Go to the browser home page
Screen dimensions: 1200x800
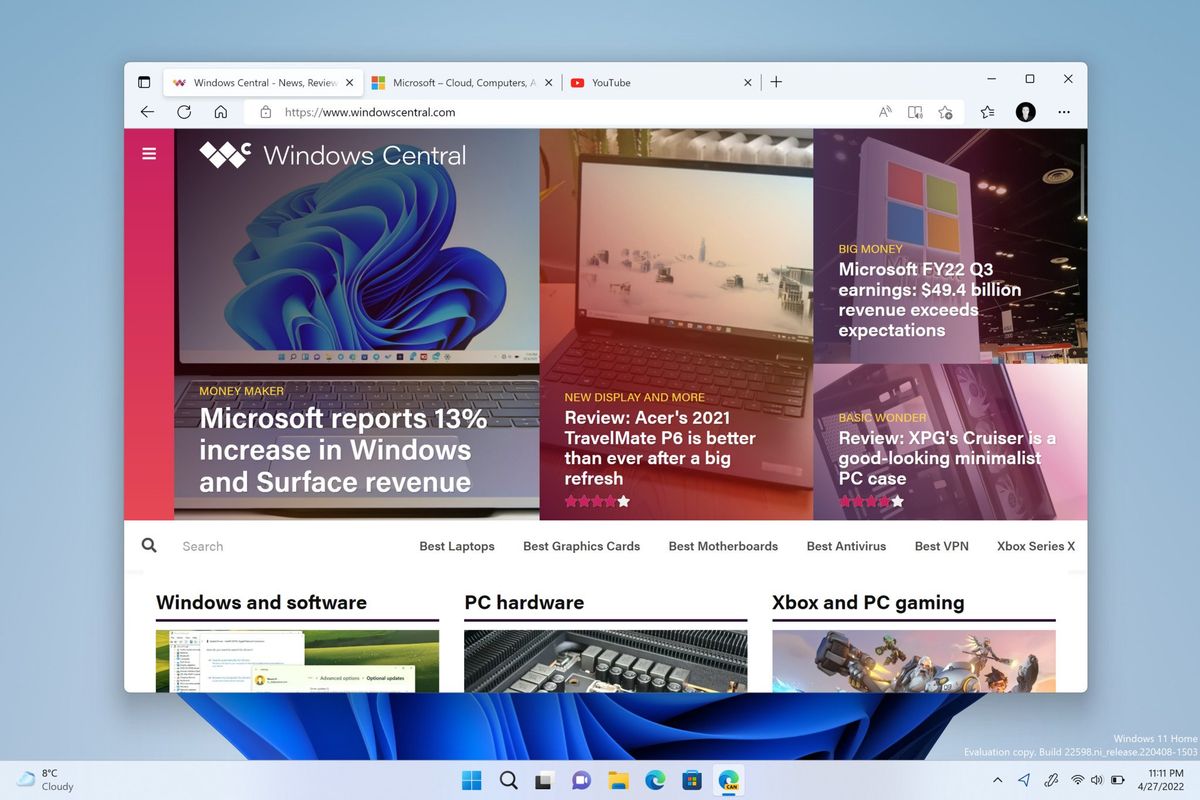coord(220,112)
